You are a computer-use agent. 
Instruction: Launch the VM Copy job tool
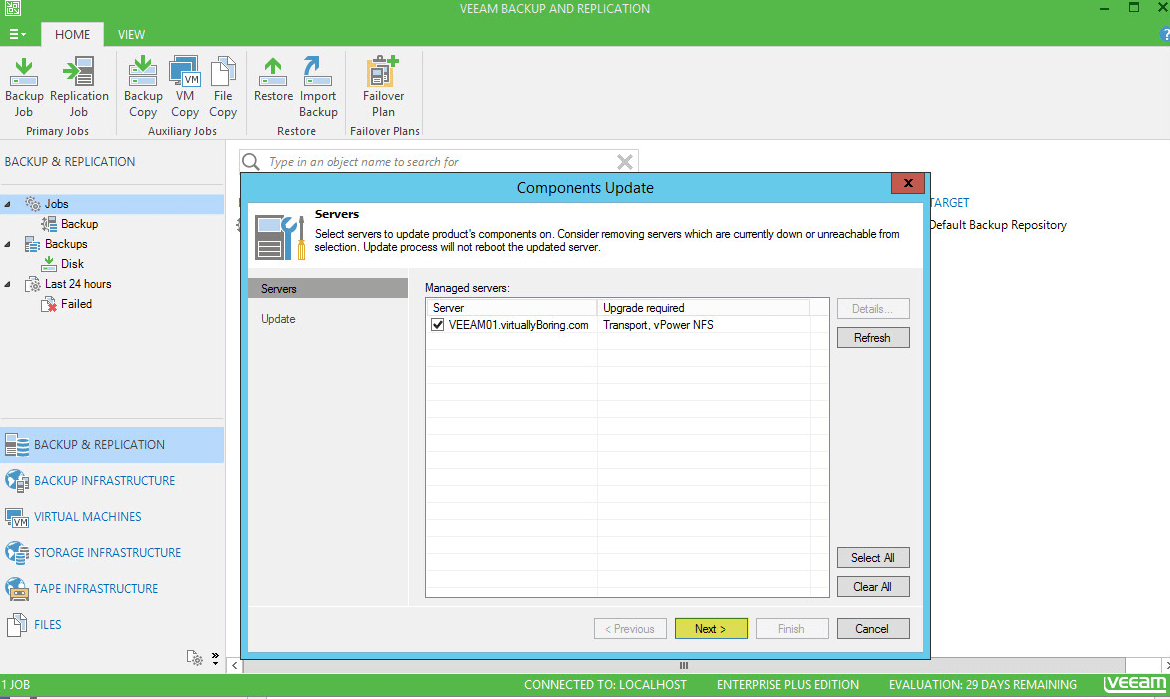[x=184, y=87]
